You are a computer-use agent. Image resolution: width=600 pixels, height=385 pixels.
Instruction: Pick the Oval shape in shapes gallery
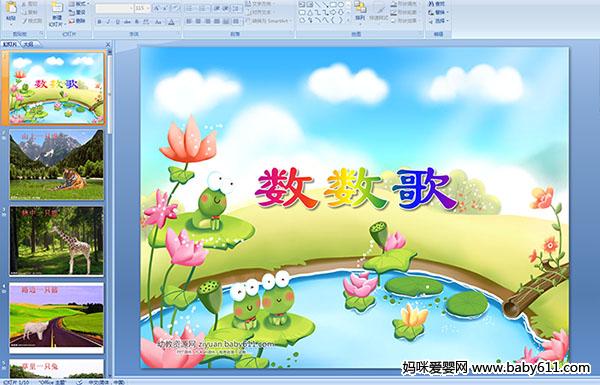[x=341, y=4]
